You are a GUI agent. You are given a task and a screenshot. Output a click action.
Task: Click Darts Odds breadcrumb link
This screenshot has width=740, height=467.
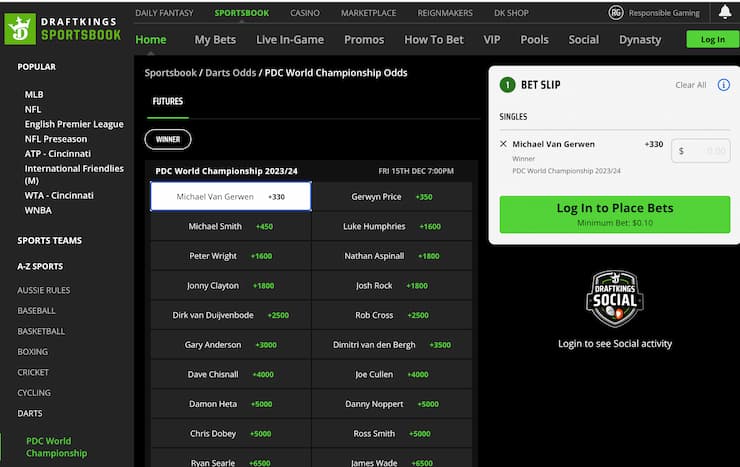click(x=230, y=73)
